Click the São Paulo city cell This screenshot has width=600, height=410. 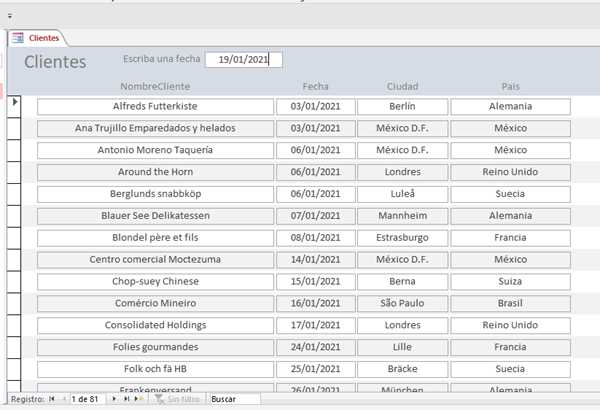coord(403,303)
